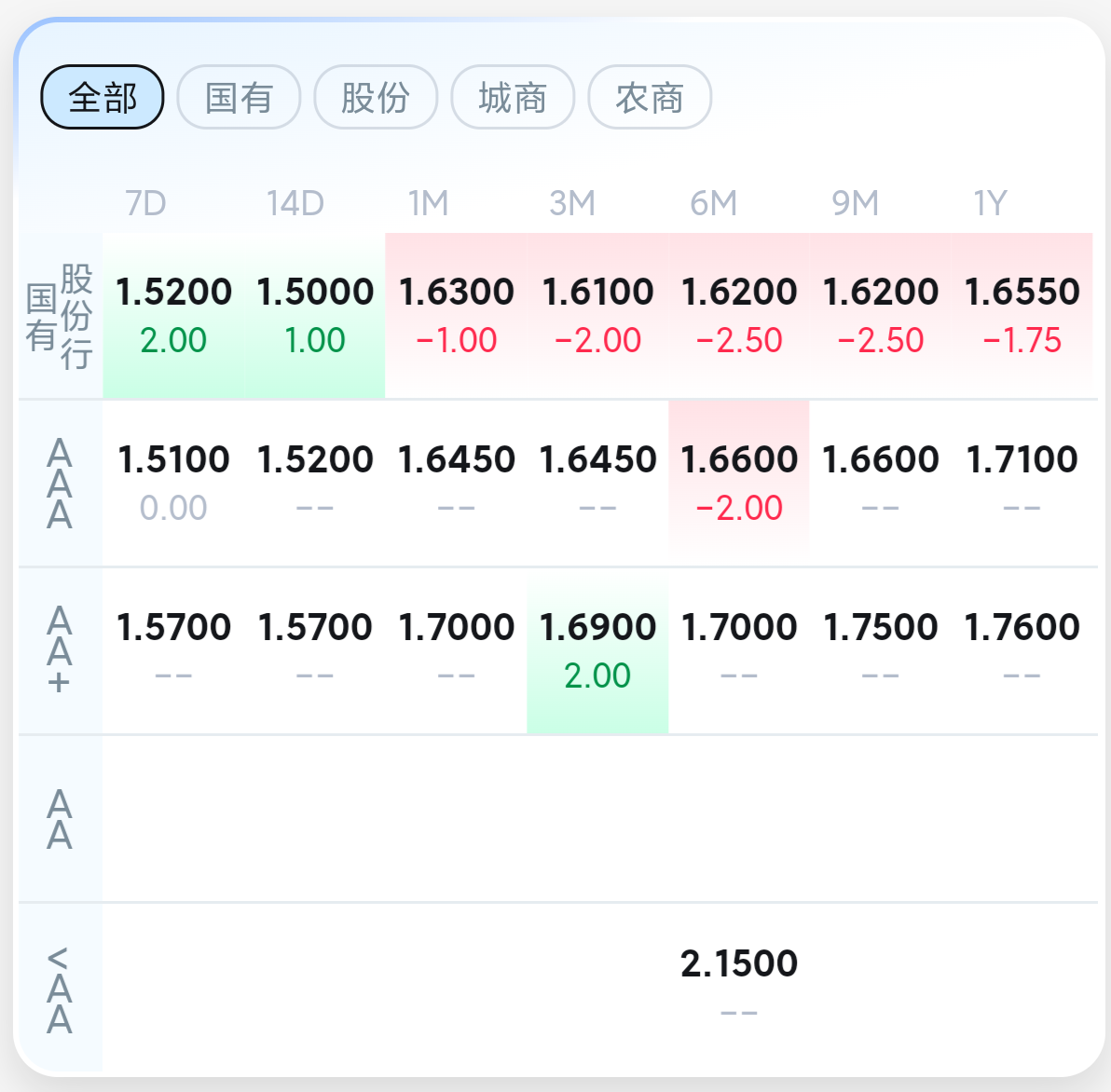Image resolution: width=1111 pixels, height=1092 pixels.
Task: Switch to the 城商 filter tab
Action: coord(513,97)
